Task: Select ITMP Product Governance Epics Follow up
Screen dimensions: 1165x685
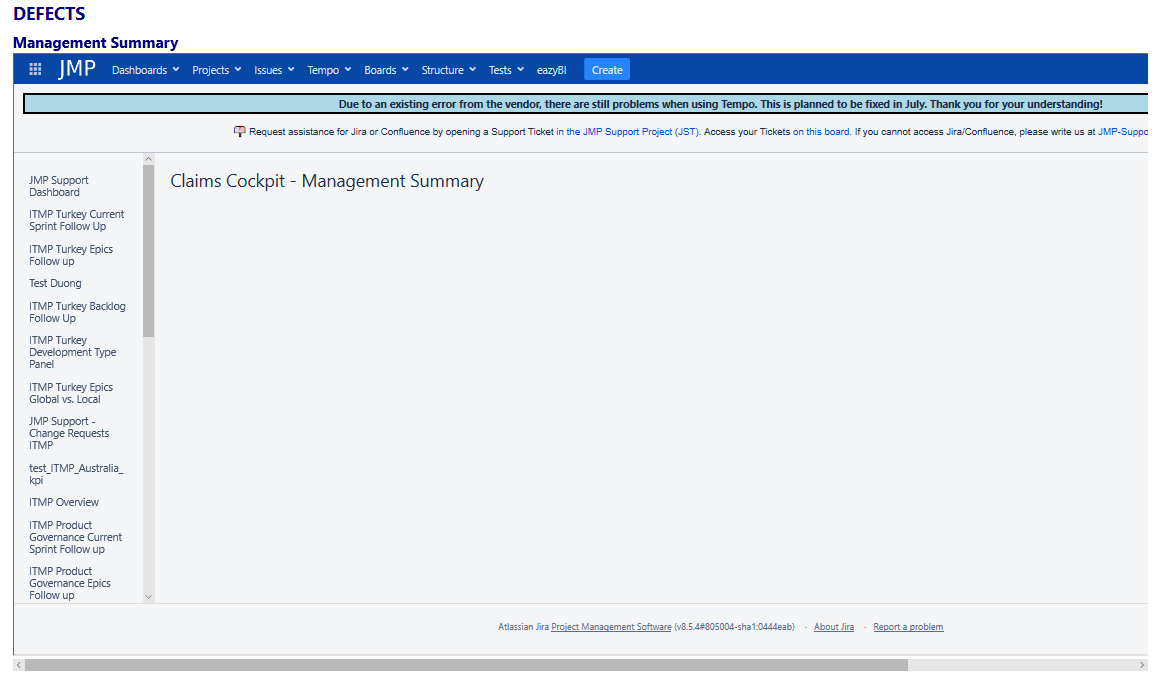Action: (x=70, y=583)
